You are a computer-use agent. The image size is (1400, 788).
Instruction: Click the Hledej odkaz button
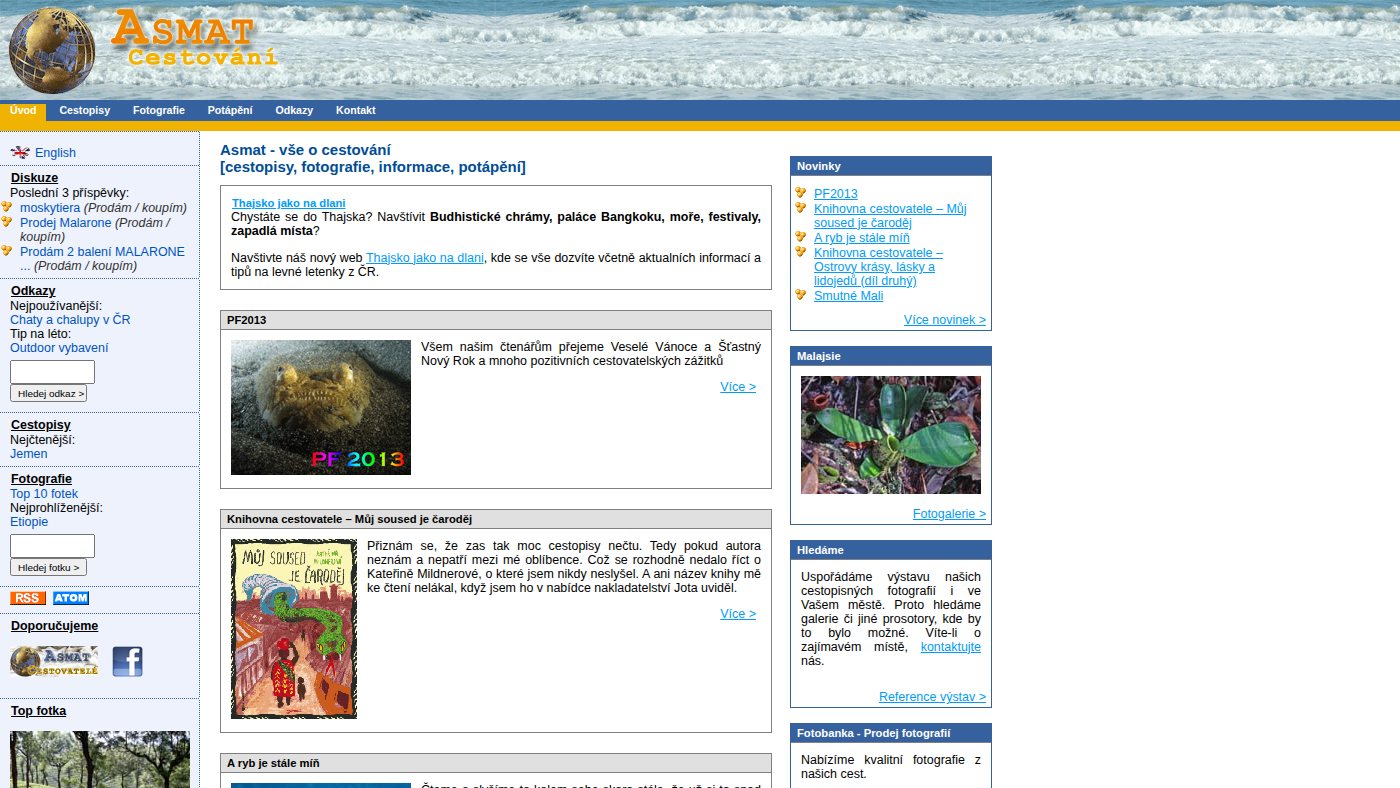pyautogui.click(x=48, y=394)
